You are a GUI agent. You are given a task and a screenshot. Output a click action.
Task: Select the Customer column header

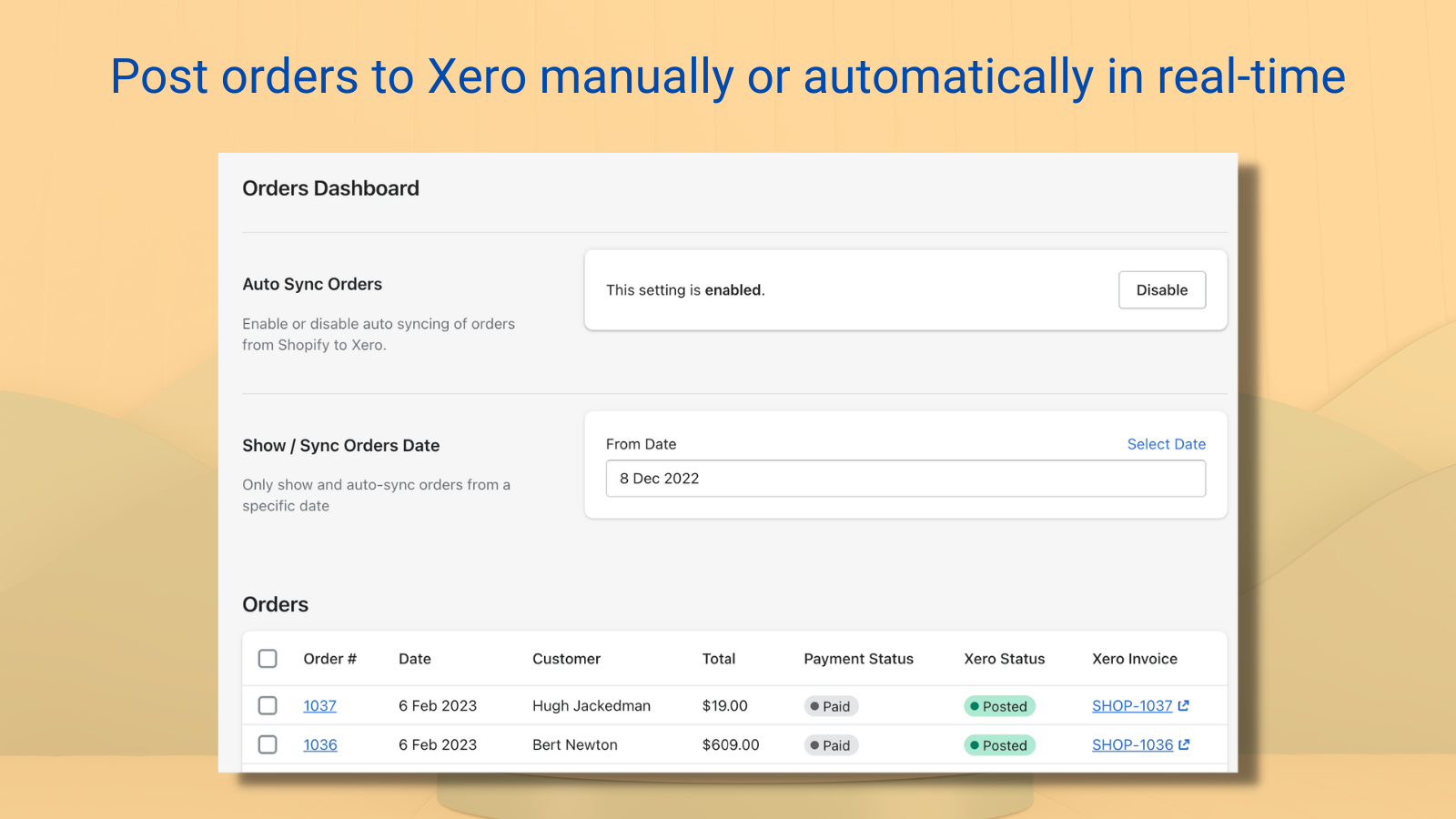pyautogui.click(x=566, y=659)
